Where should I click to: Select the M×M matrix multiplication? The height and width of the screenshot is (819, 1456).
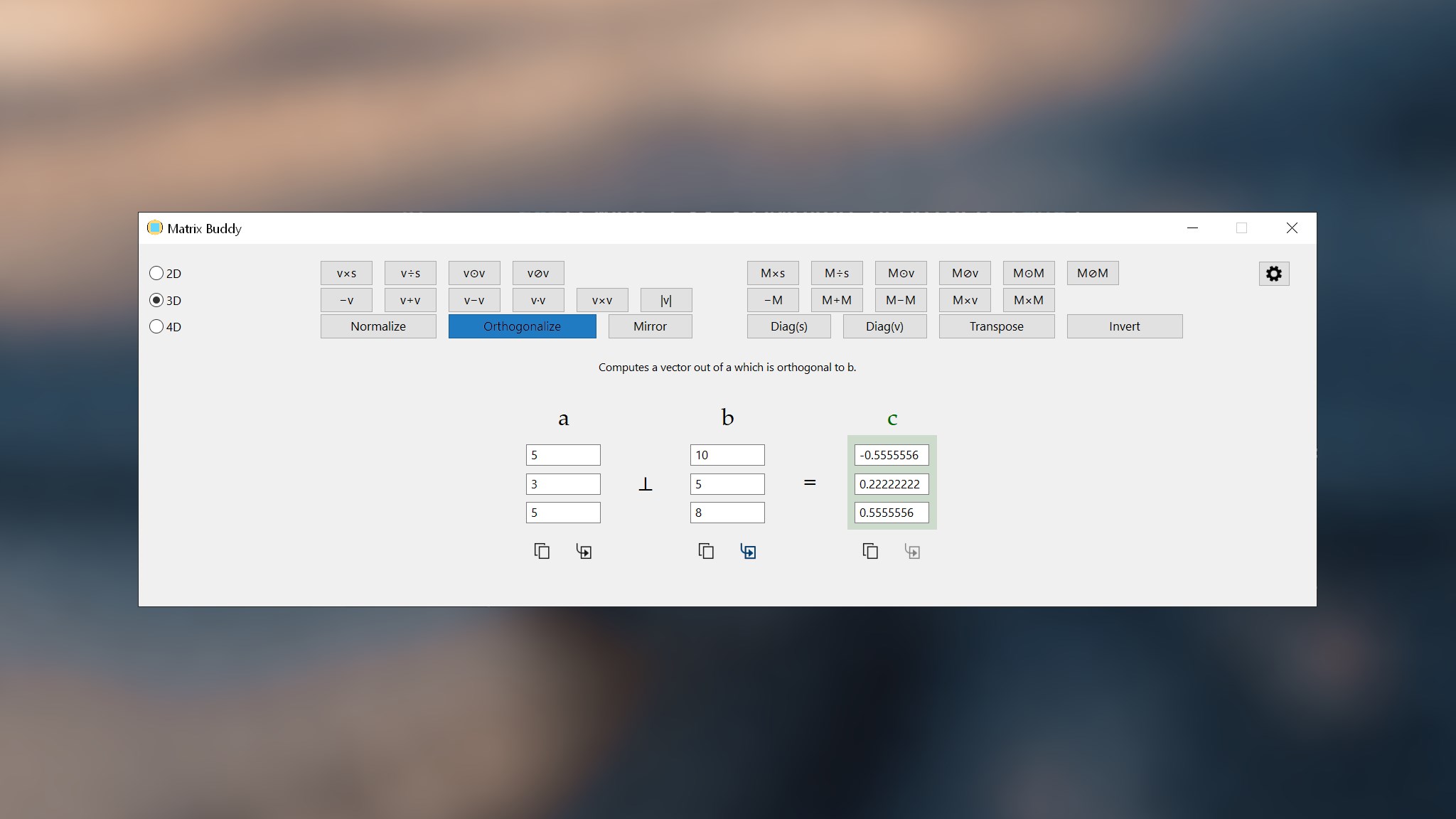tap(1029, 300)
